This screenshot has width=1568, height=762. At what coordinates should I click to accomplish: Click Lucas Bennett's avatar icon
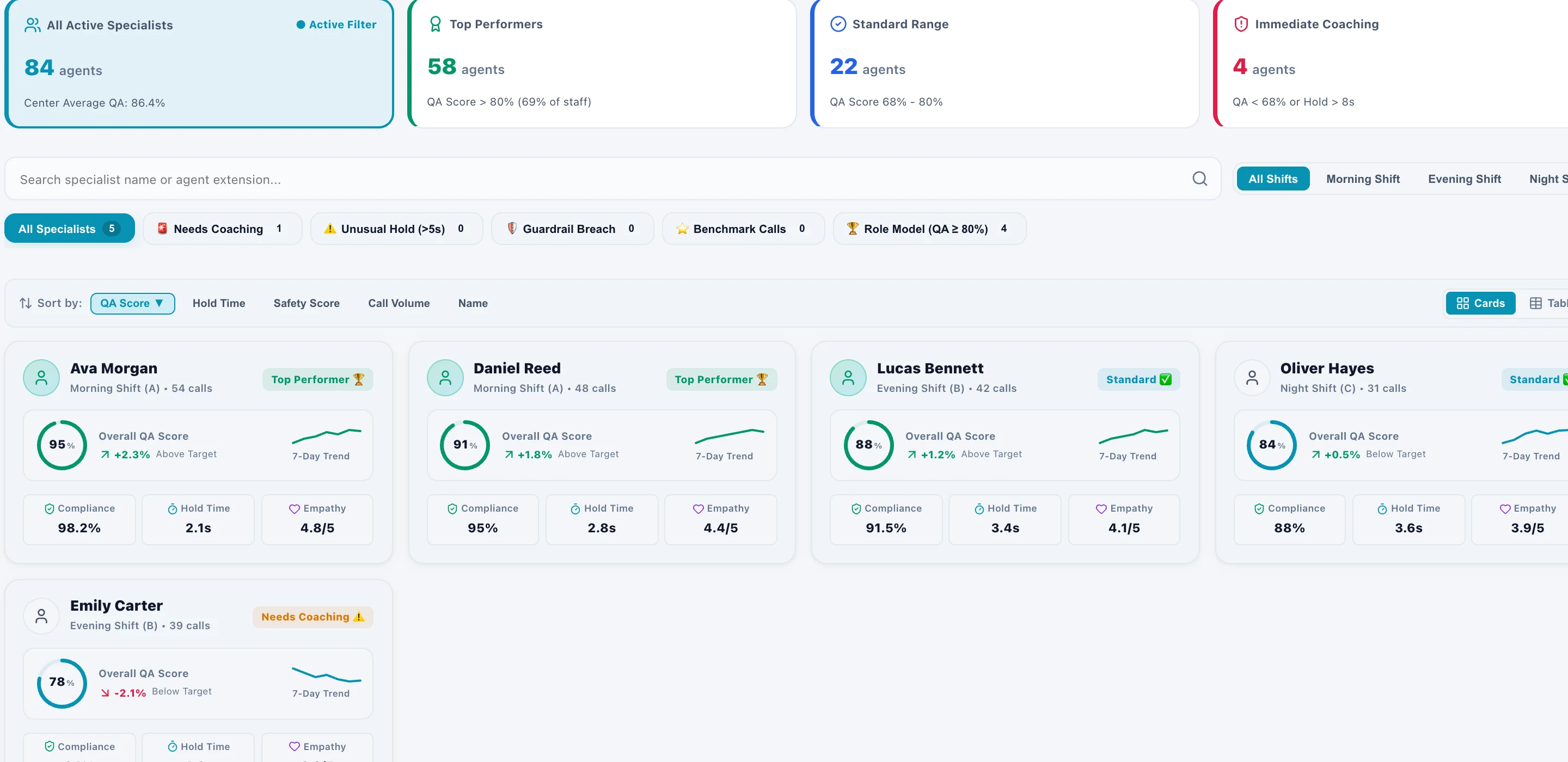pos(848,378)
